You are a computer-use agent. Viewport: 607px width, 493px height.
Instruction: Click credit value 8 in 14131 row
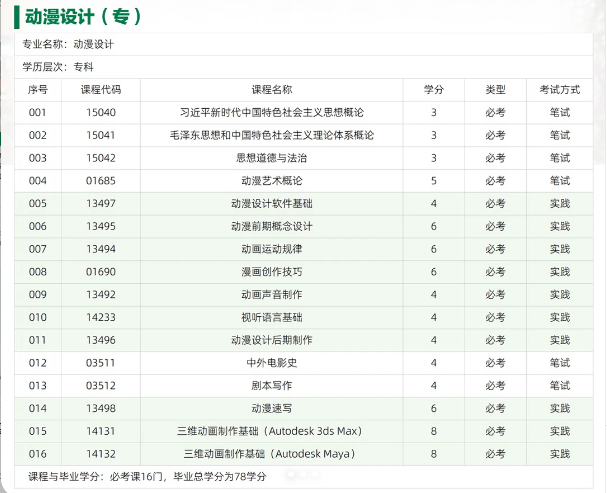click(434, 431)
